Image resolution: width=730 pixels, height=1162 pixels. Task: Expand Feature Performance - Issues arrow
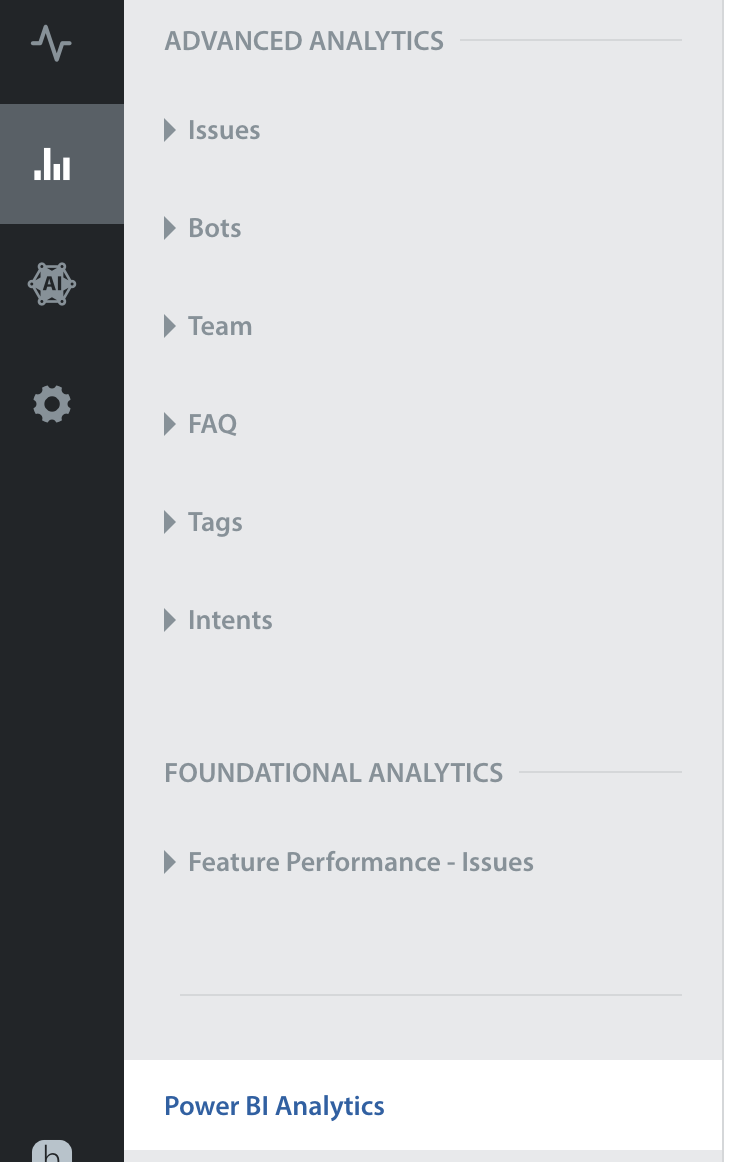[170, 863]
